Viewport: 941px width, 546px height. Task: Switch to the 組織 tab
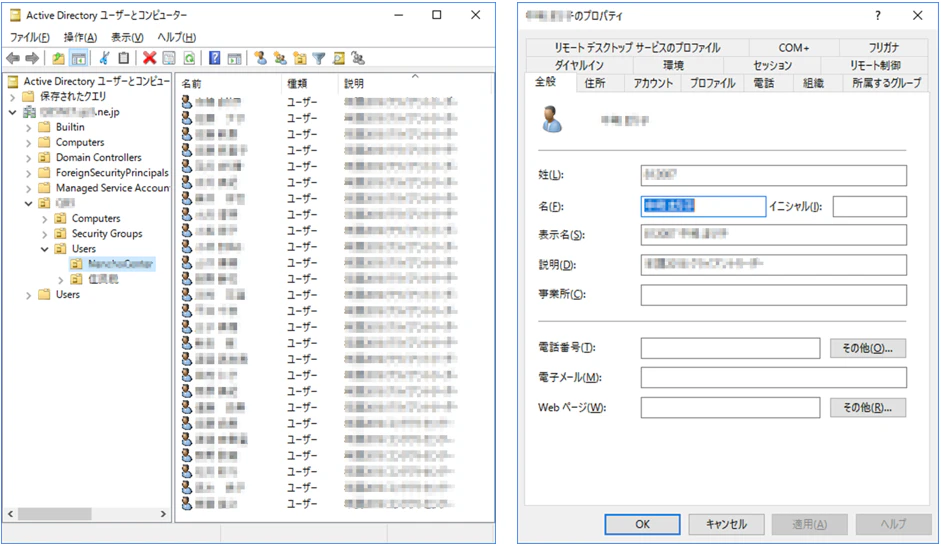(813, 83)
